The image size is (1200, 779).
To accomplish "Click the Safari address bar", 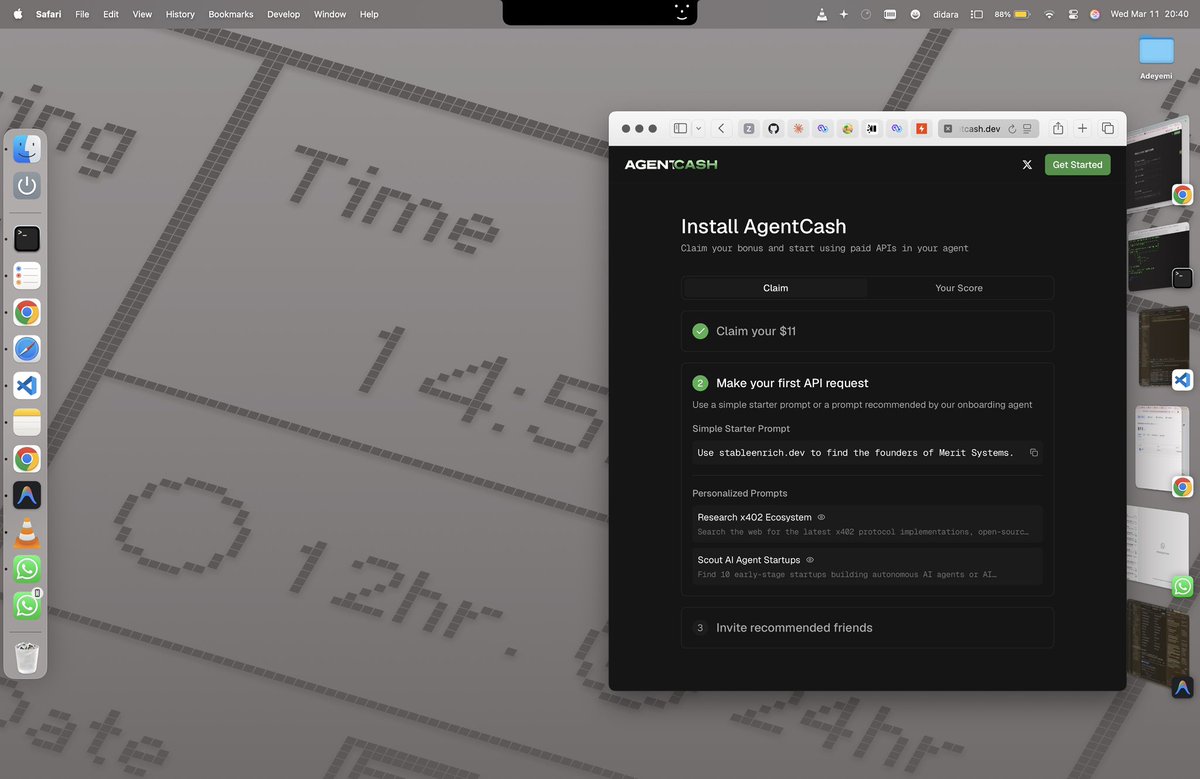I will (988, 128).
